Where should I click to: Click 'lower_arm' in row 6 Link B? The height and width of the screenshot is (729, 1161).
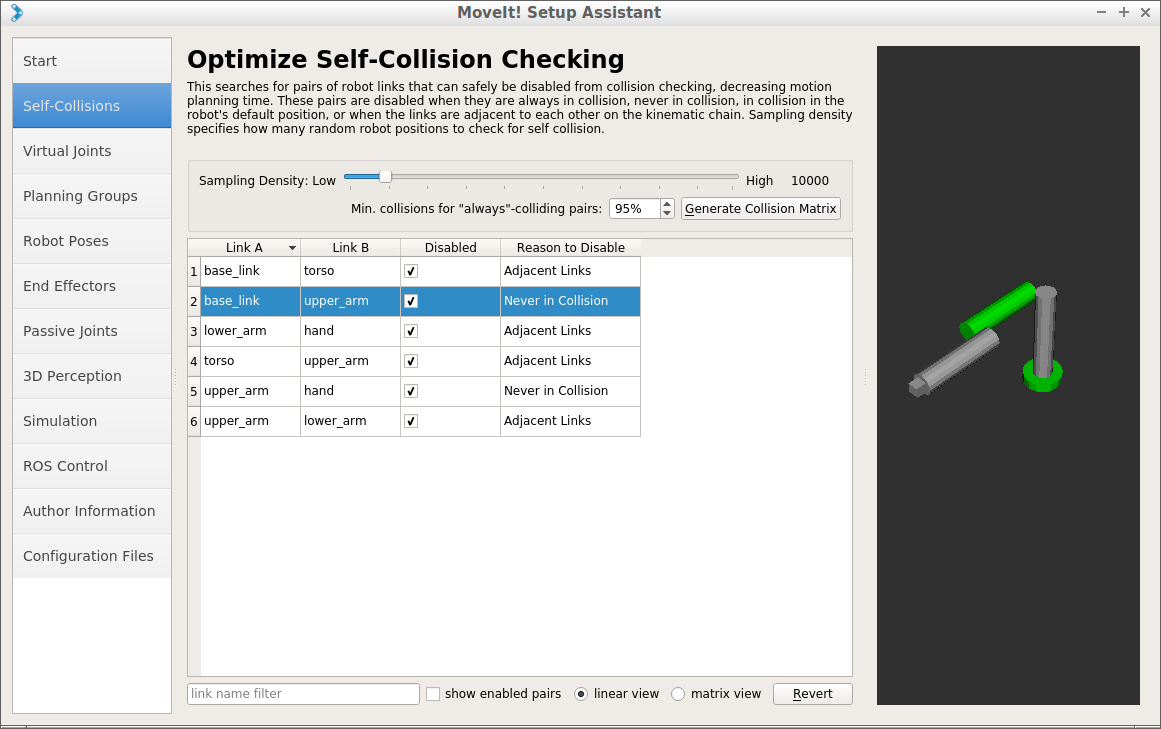[x=350, y=421]
